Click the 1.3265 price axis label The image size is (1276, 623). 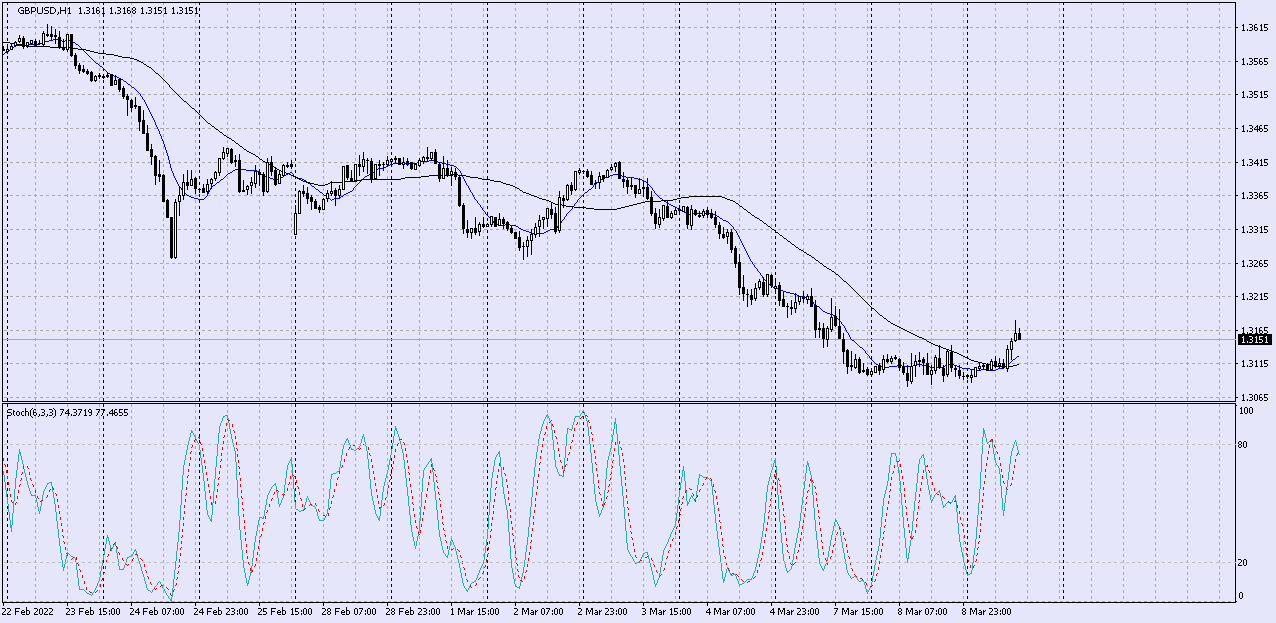pos(1255,263)
